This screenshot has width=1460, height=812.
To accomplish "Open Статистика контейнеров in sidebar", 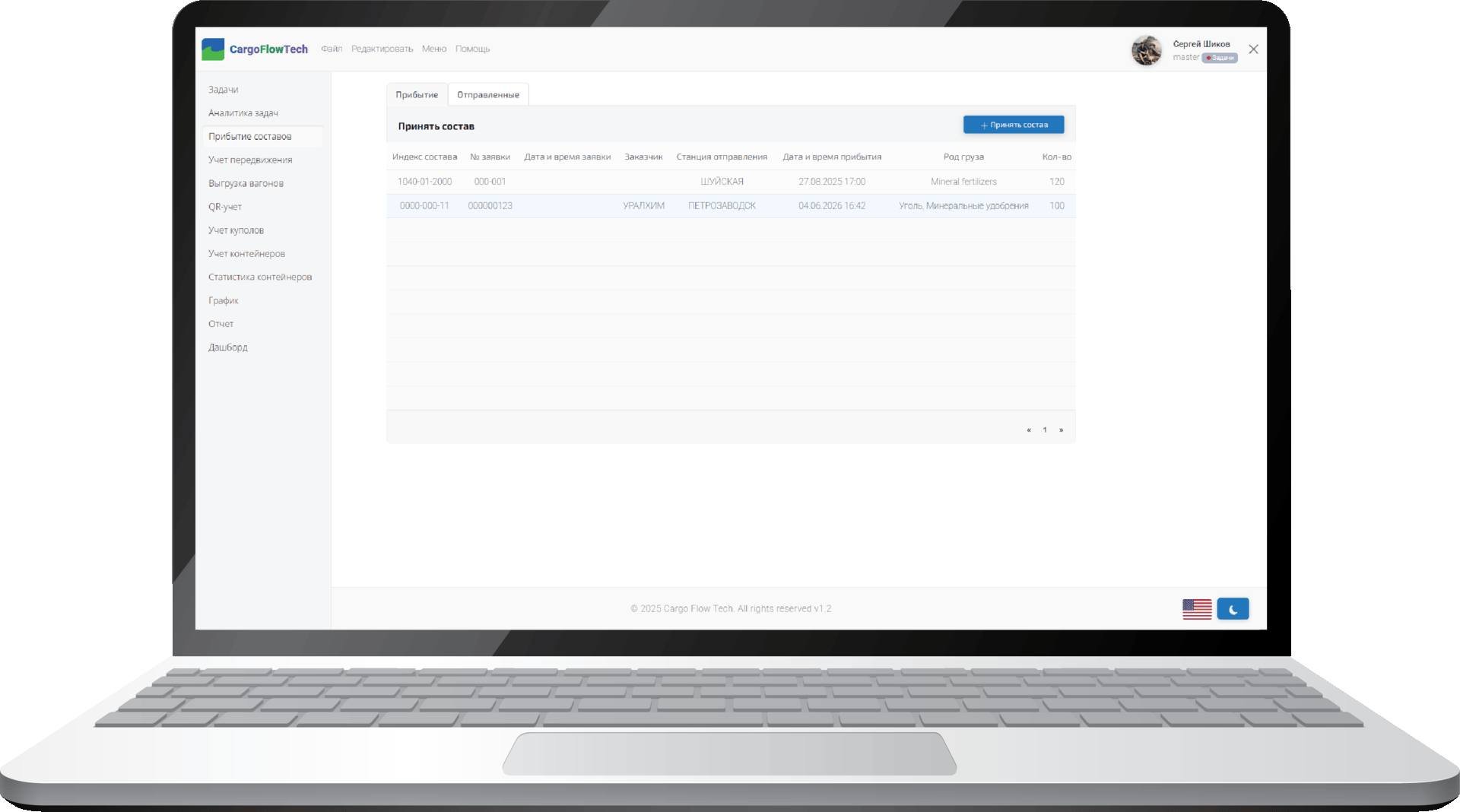I will coord(260,277).
